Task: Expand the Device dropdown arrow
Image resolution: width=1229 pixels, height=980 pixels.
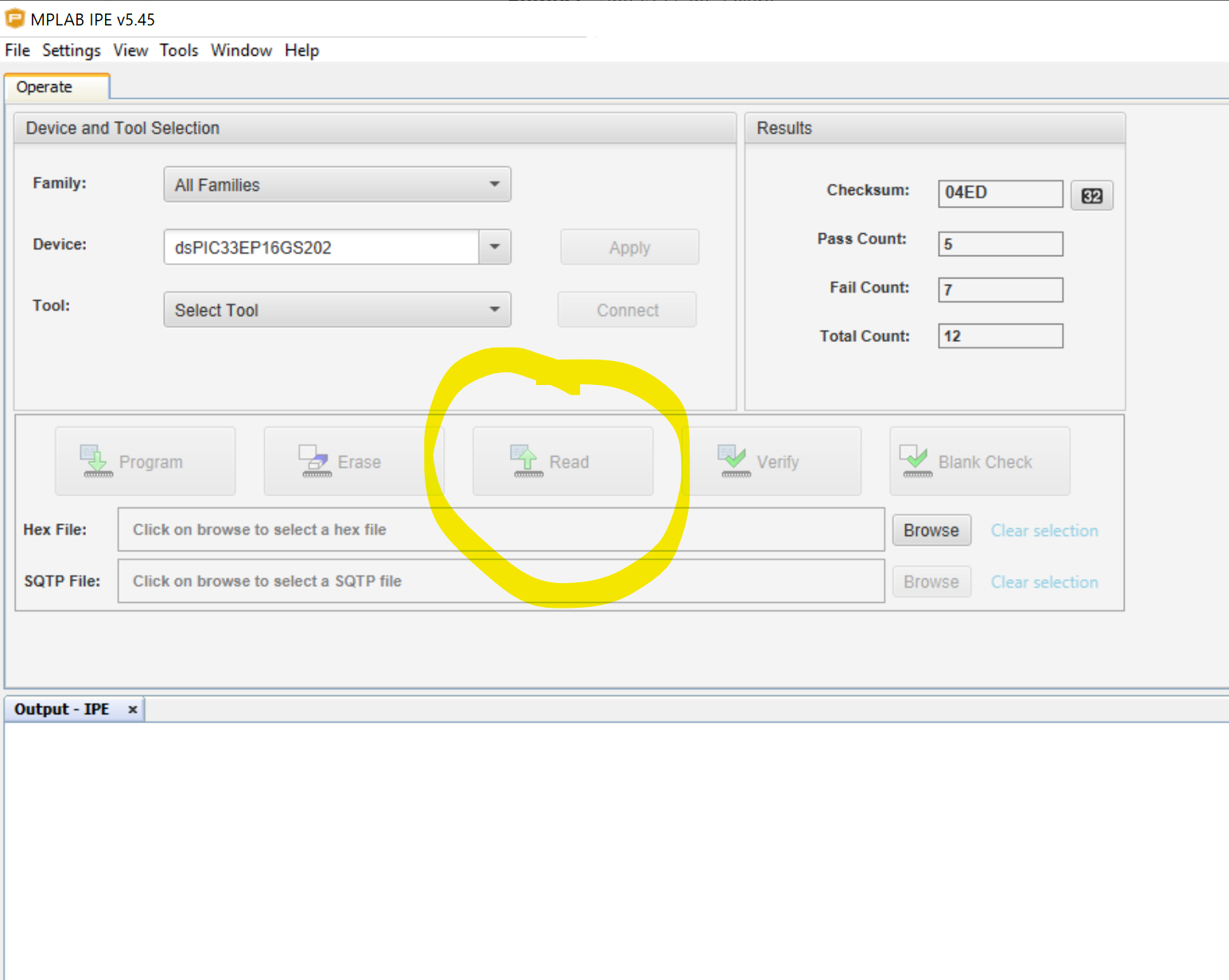Action: pos(495,247)
